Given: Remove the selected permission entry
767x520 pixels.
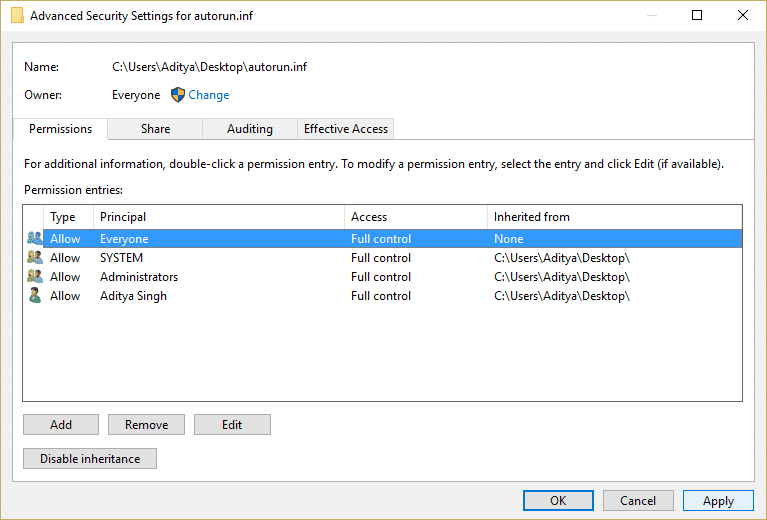Looking at the screenshot, I should click(x=146, y=425).
